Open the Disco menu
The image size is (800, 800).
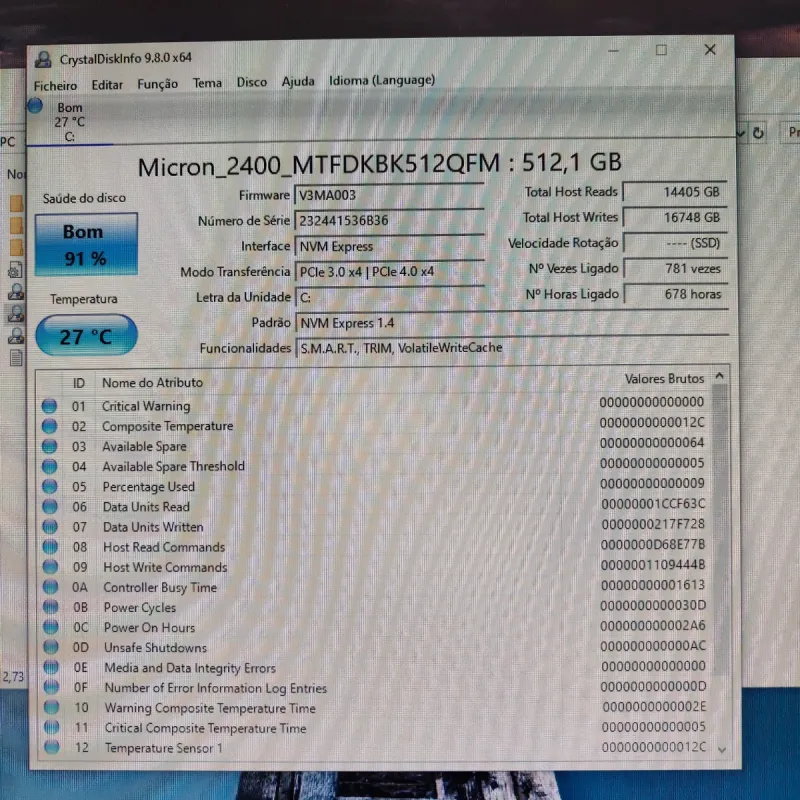(252, 82)
